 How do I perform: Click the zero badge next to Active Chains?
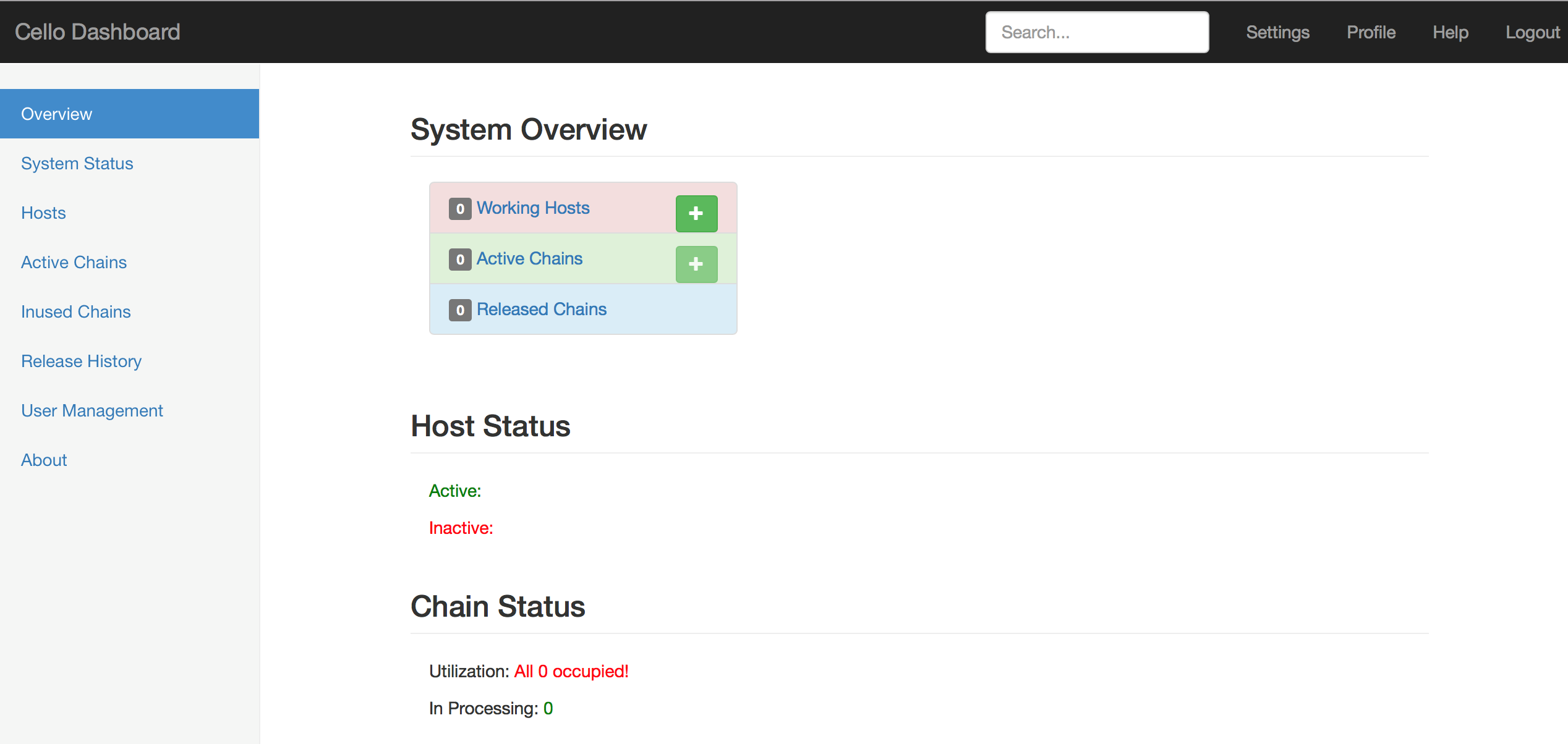[459, 260]
